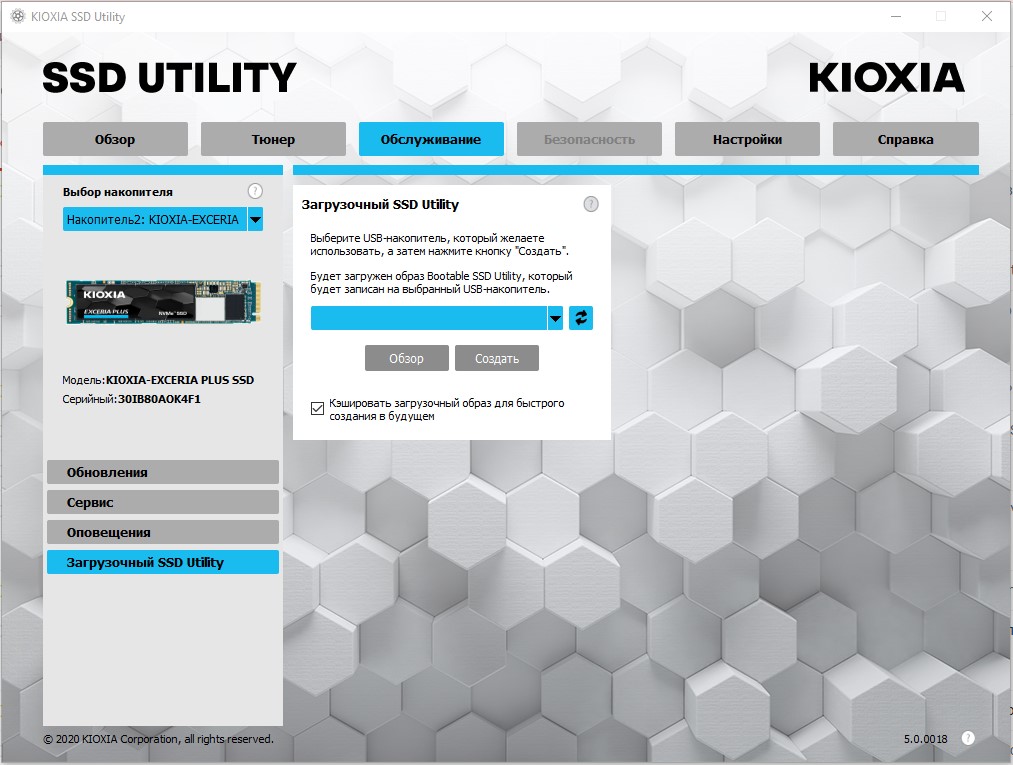Open the Сервис section

click(x=163, y=502)
